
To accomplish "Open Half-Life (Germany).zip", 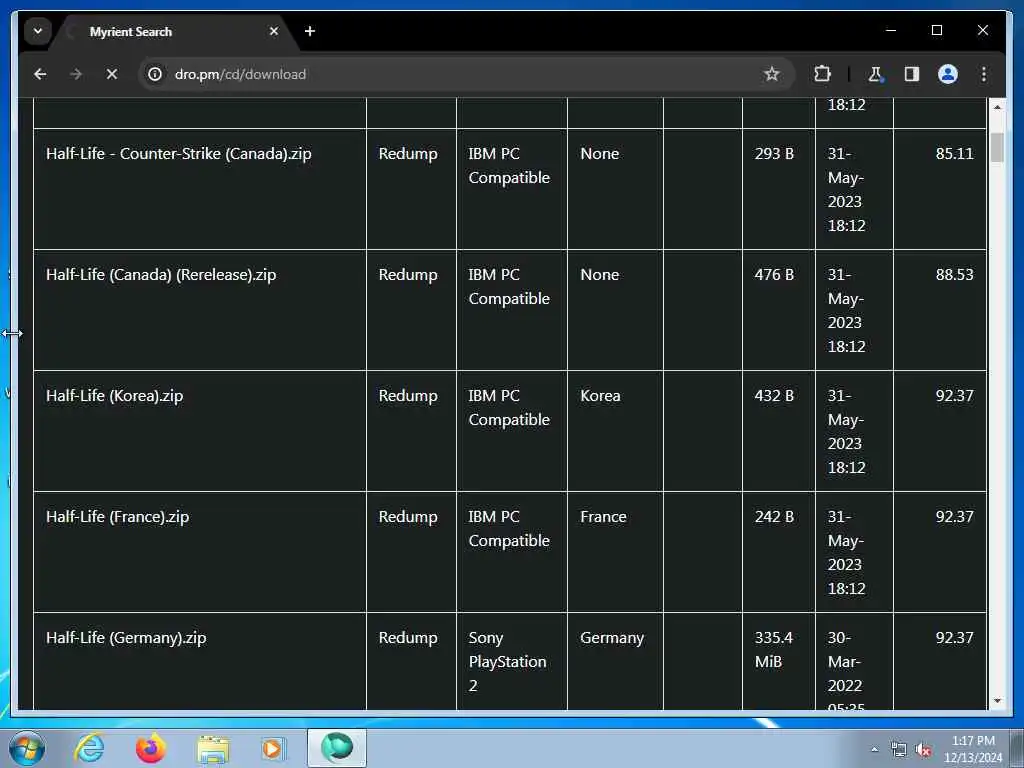I will click(x=126, y=637).
